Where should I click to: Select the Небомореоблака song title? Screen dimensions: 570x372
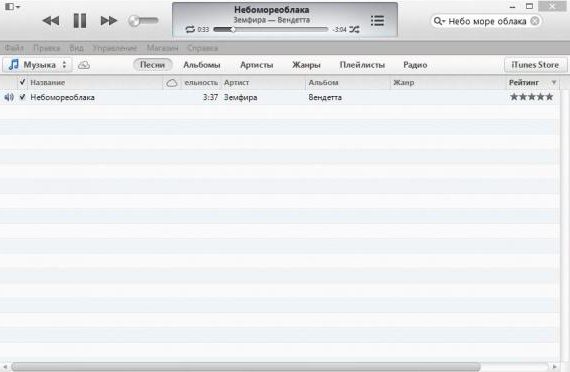coord(63,97)
